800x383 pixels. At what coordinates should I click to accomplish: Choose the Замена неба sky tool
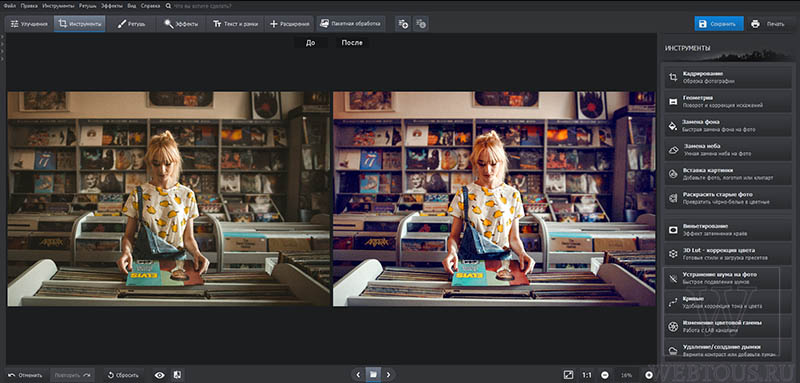pyautogui.click(x=728, y=149)
